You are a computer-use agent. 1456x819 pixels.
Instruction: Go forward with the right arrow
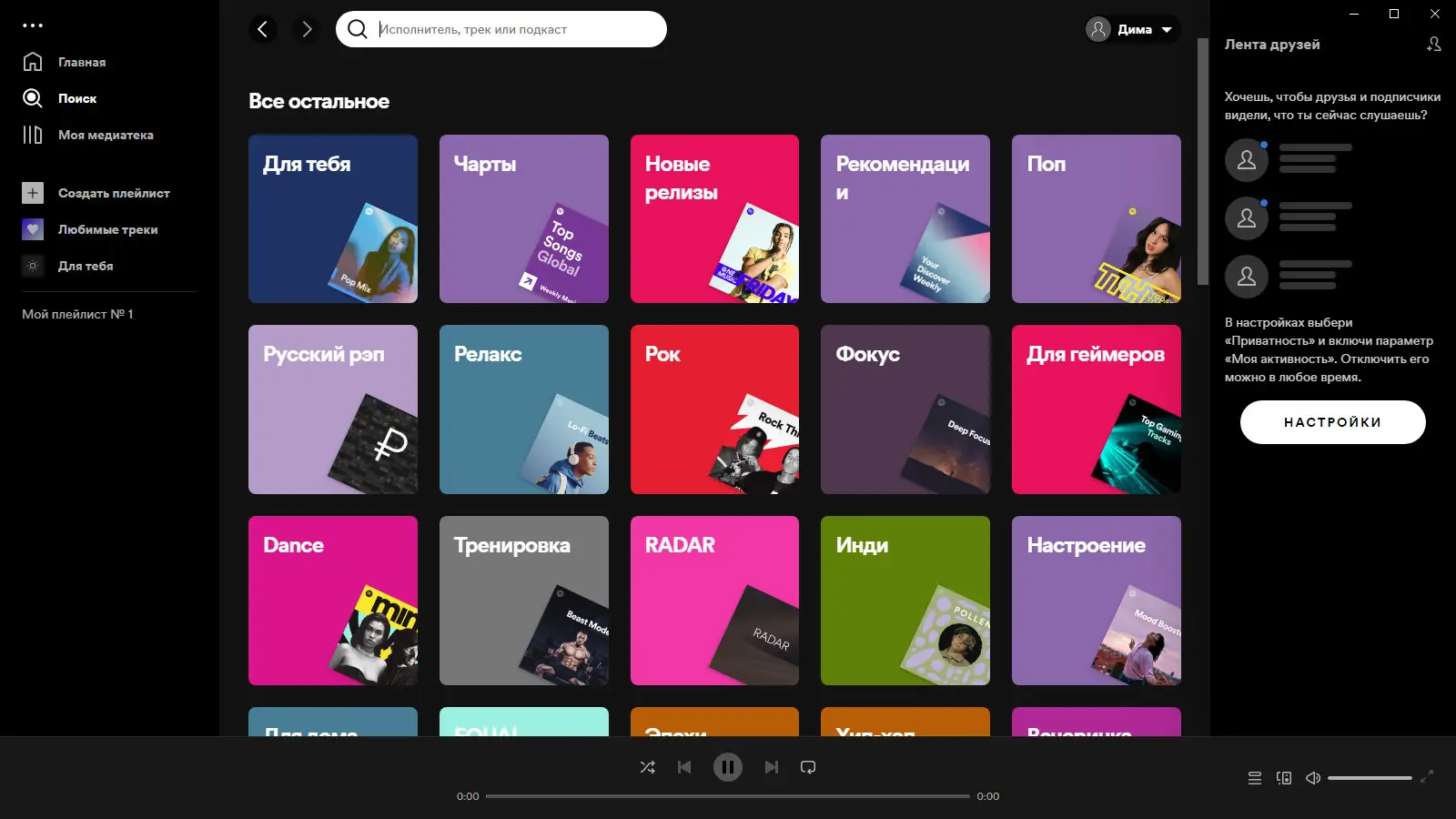(307, 29)
